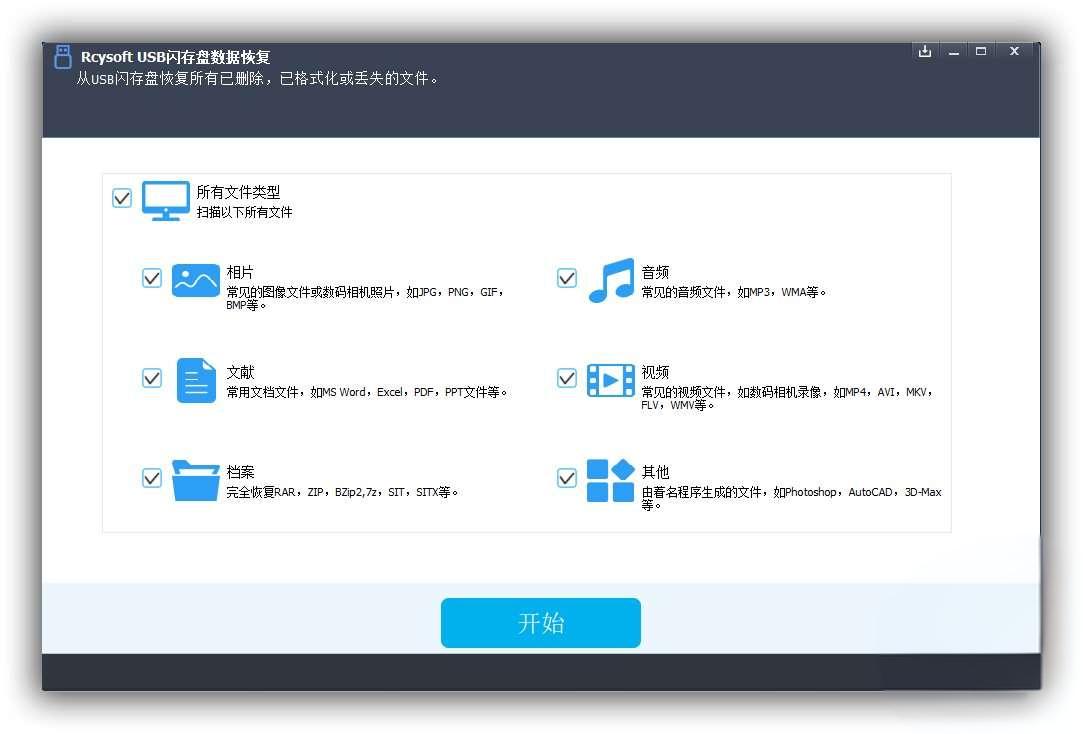Toggle the 其他 checkbox
Screen dimensions: 1083x734
pos(567,478)
